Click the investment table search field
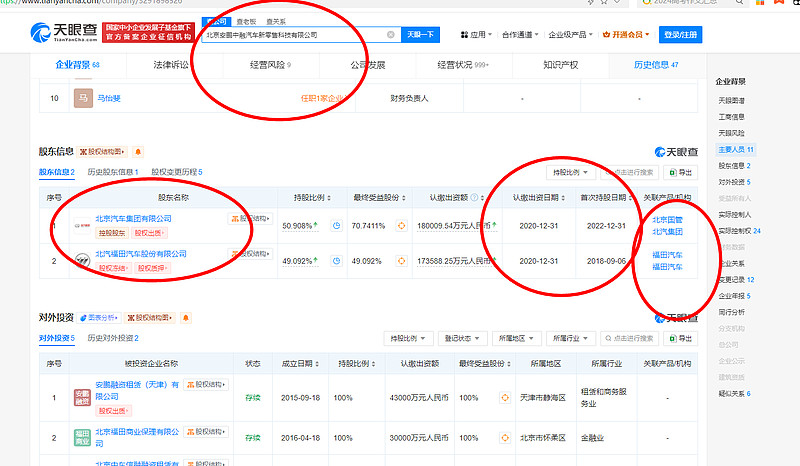This screenshot has height=466, width=800. pos(630,338)
